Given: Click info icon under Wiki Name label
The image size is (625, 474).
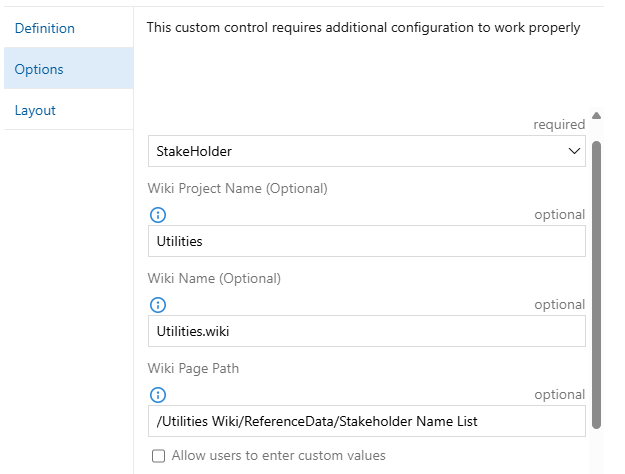Looking at the screenshot, I should [x=157, y=304].
